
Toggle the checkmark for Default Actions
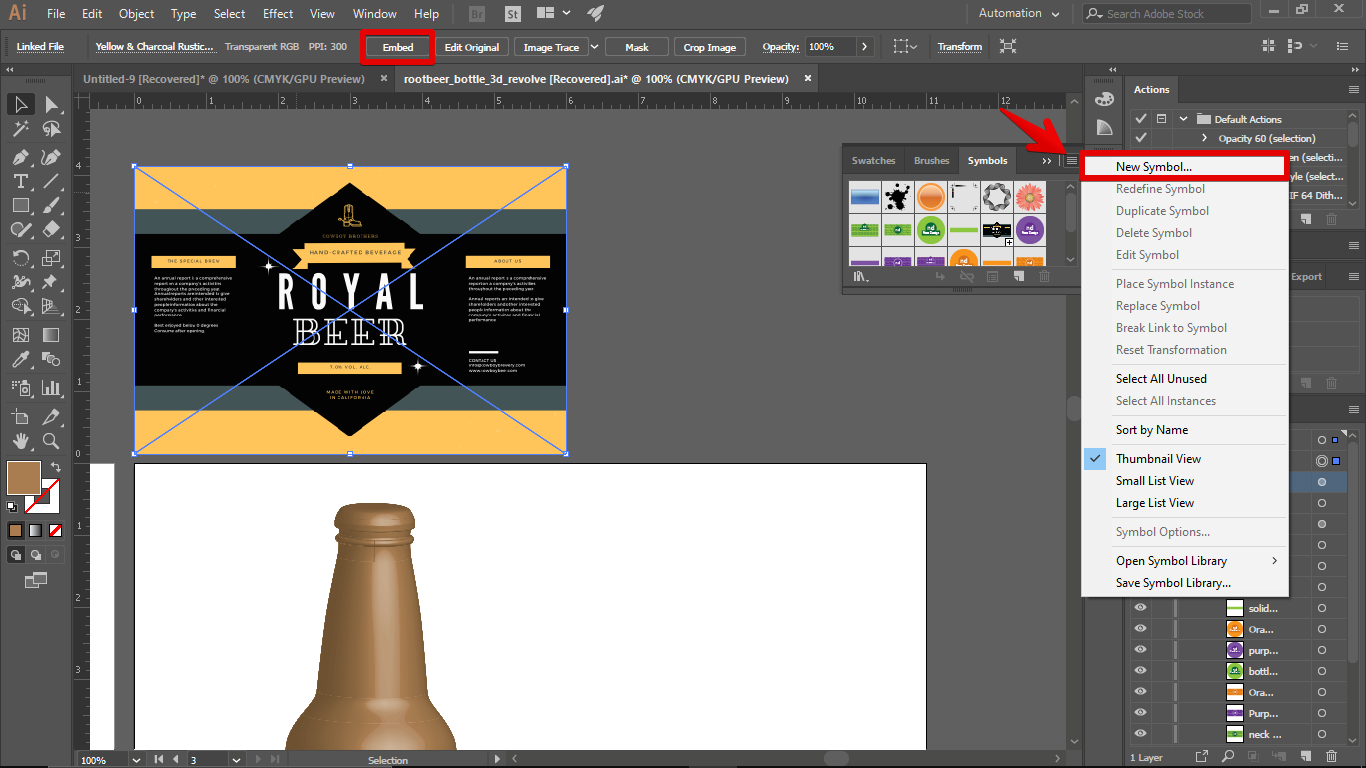tap(1141, 119)
